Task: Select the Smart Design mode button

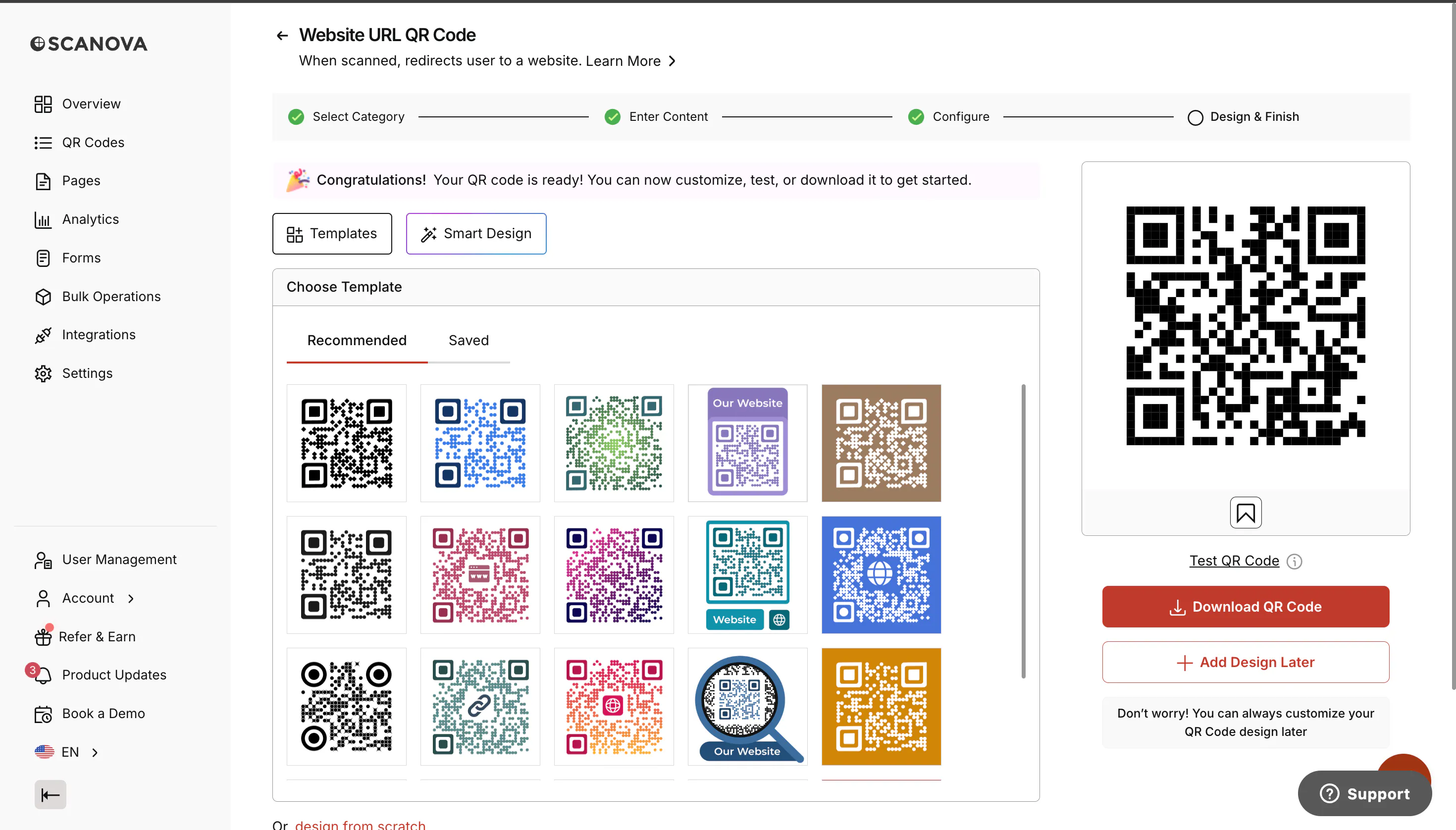Action: (x=475, y=234)
